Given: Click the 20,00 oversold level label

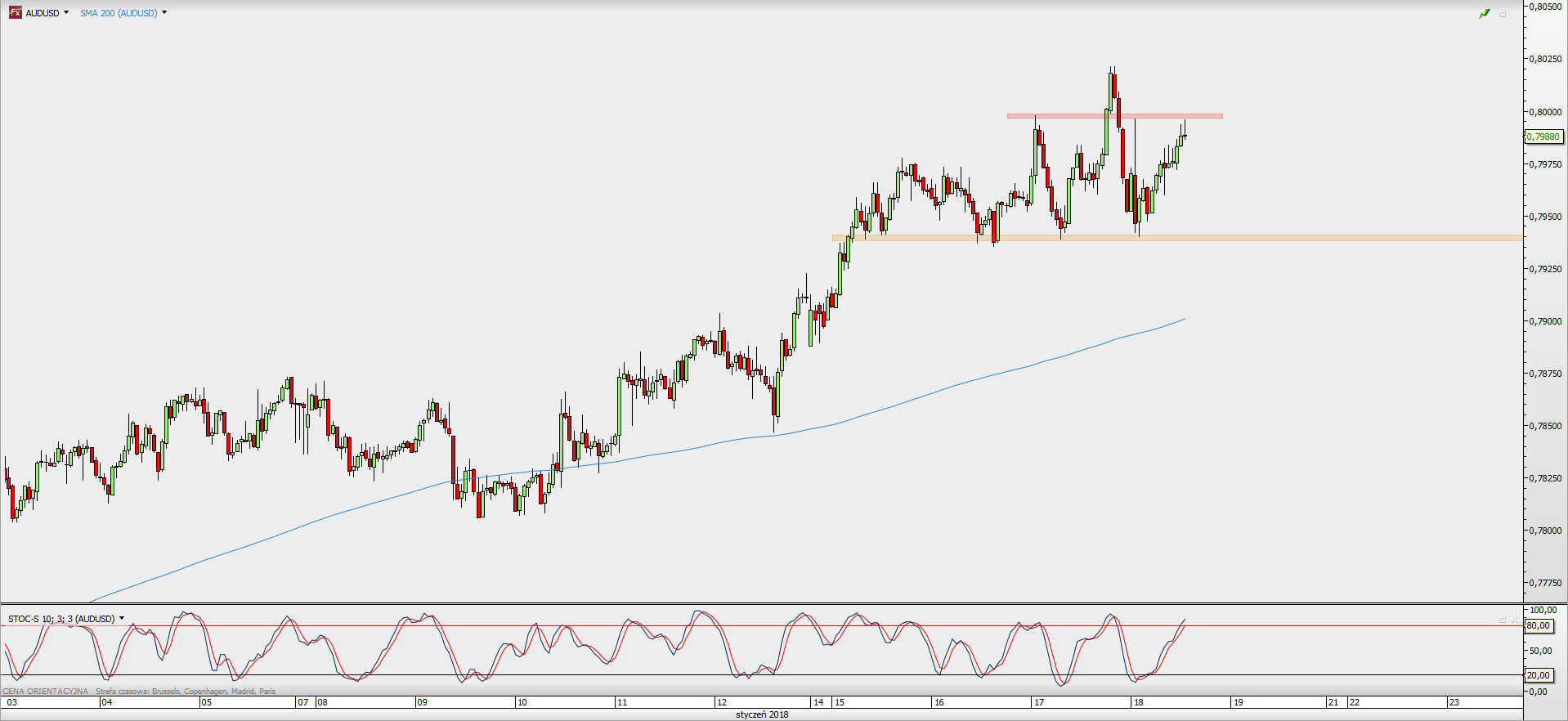Looking at the screenshot, I should pyautogui.click(x=1539, y=675).
